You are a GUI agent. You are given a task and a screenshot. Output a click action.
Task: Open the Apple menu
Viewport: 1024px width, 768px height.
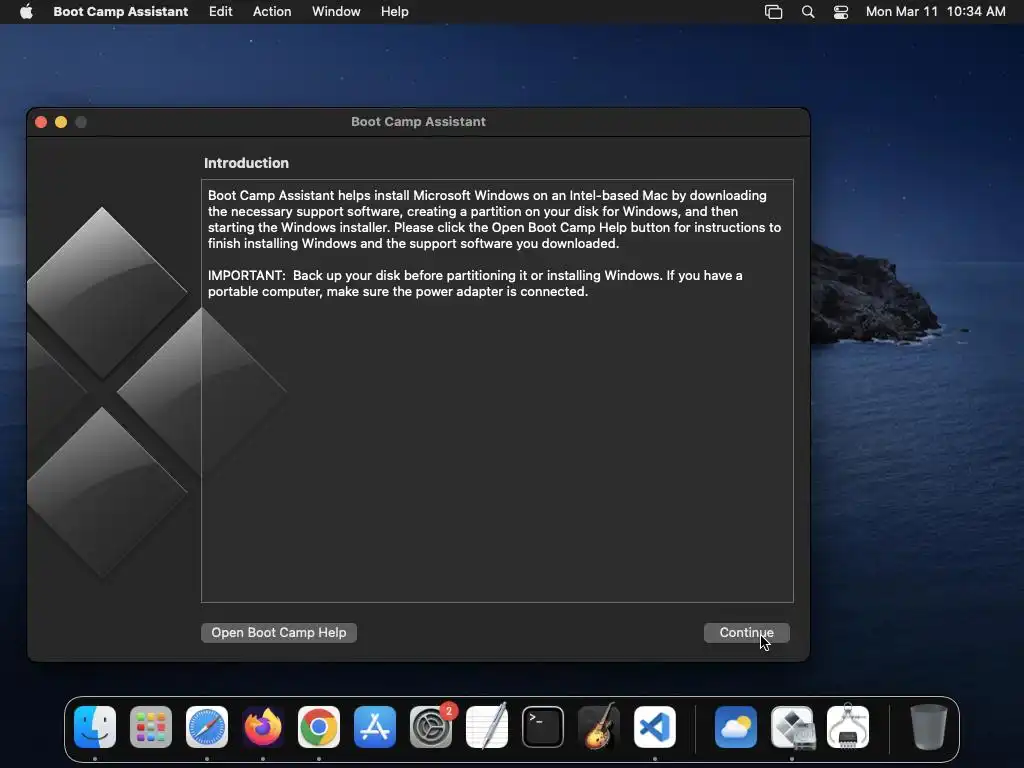(26, 11)
